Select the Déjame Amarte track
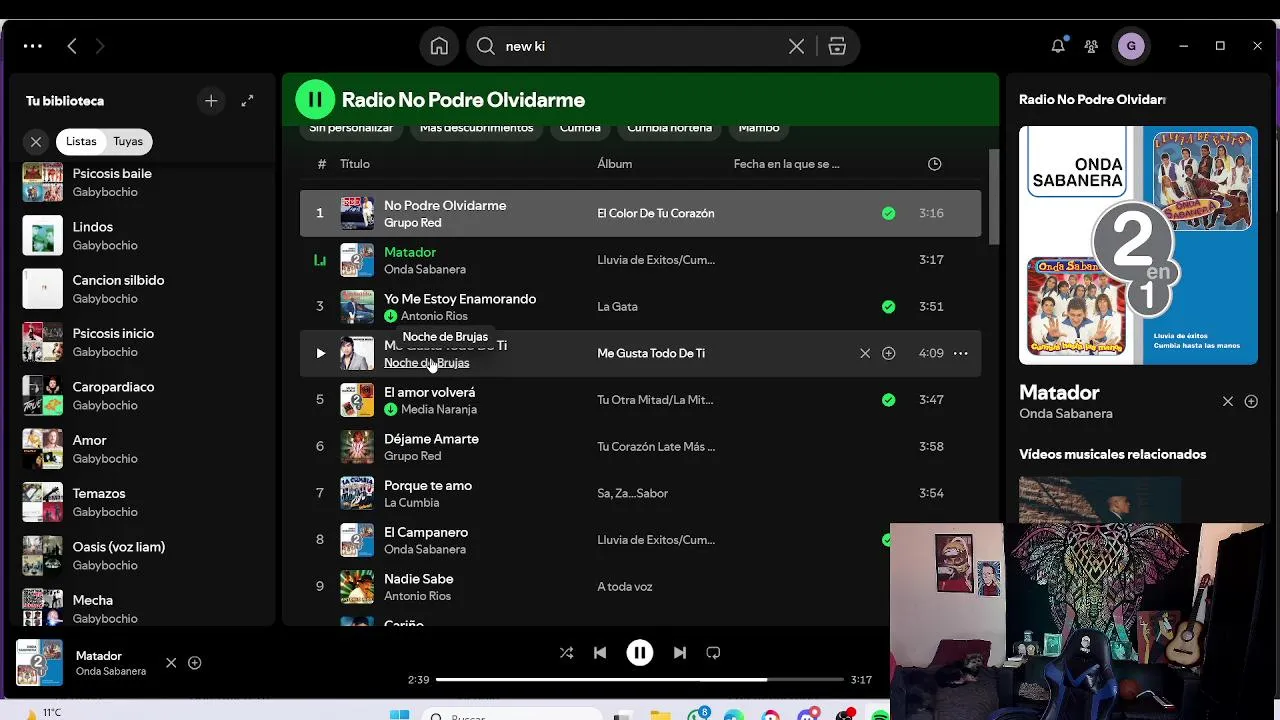This screenshot has height=720, width=1280. click(640, 447)
